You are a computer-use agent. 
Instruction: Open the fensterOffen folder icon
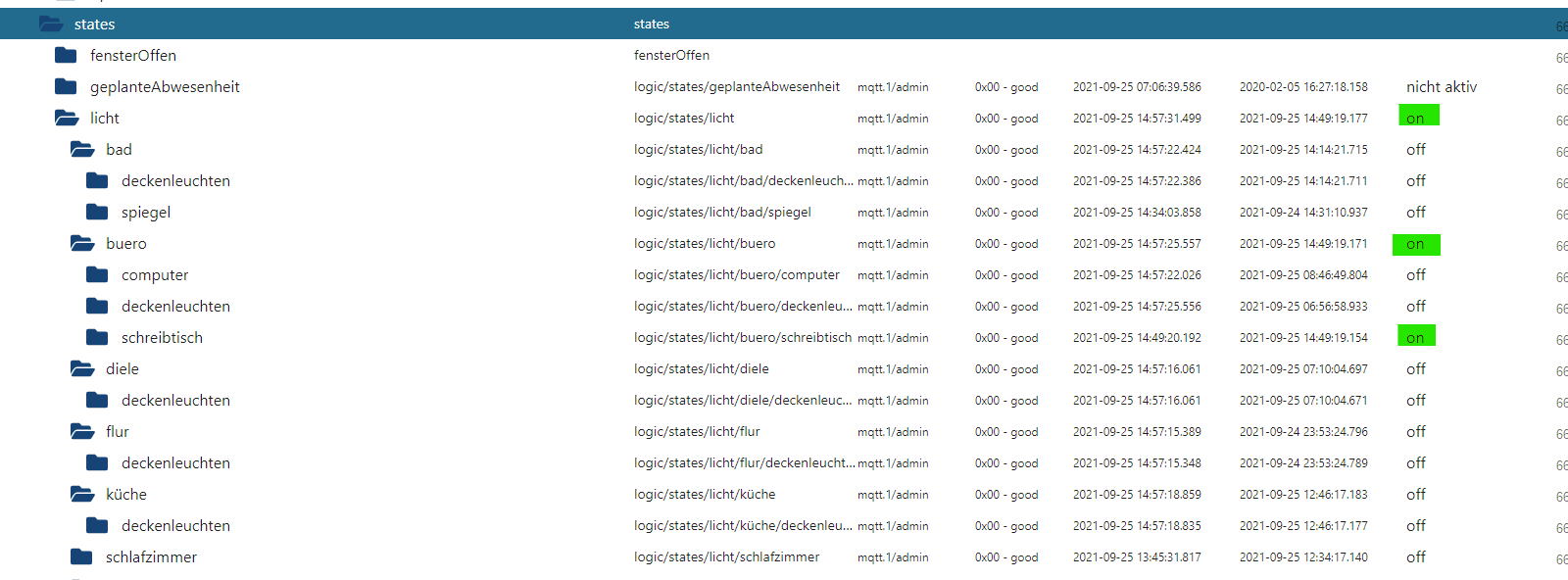pyautogui.click(x=66, y=55)
